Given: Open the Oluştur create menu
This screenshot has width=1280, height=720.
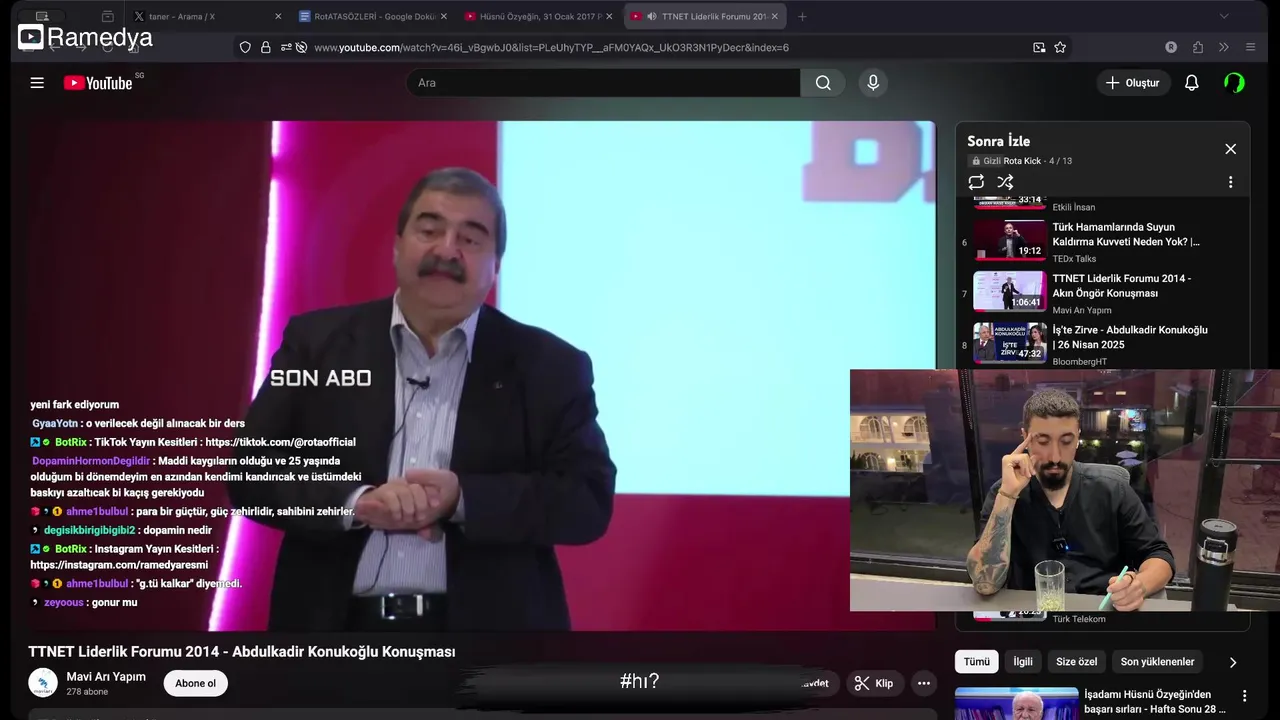Looking at the screenshot, I should [1132, 83].
